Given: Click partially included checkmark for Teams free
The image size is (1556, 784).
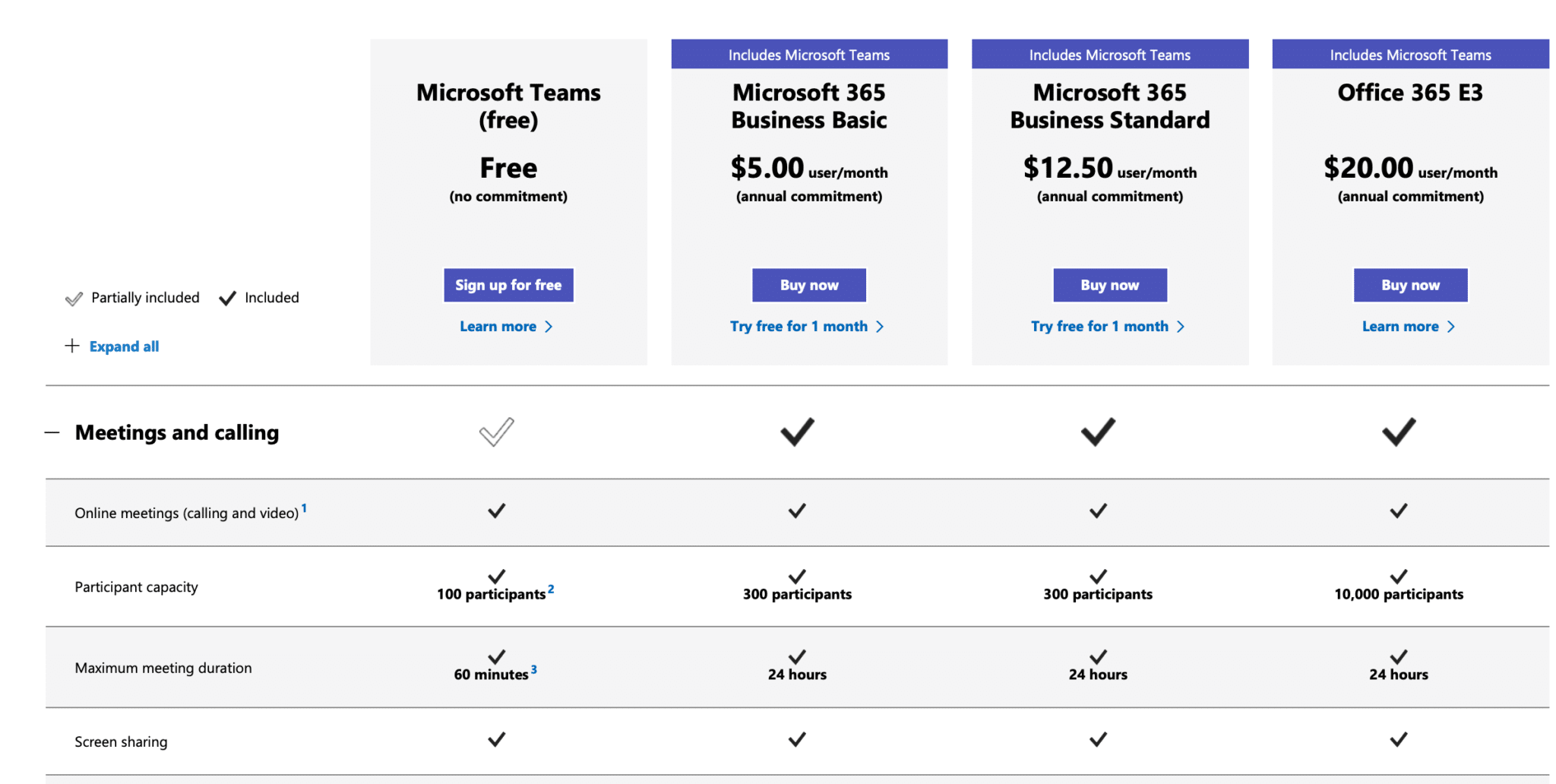Looking at the screenshot, I should click(497, 432).
